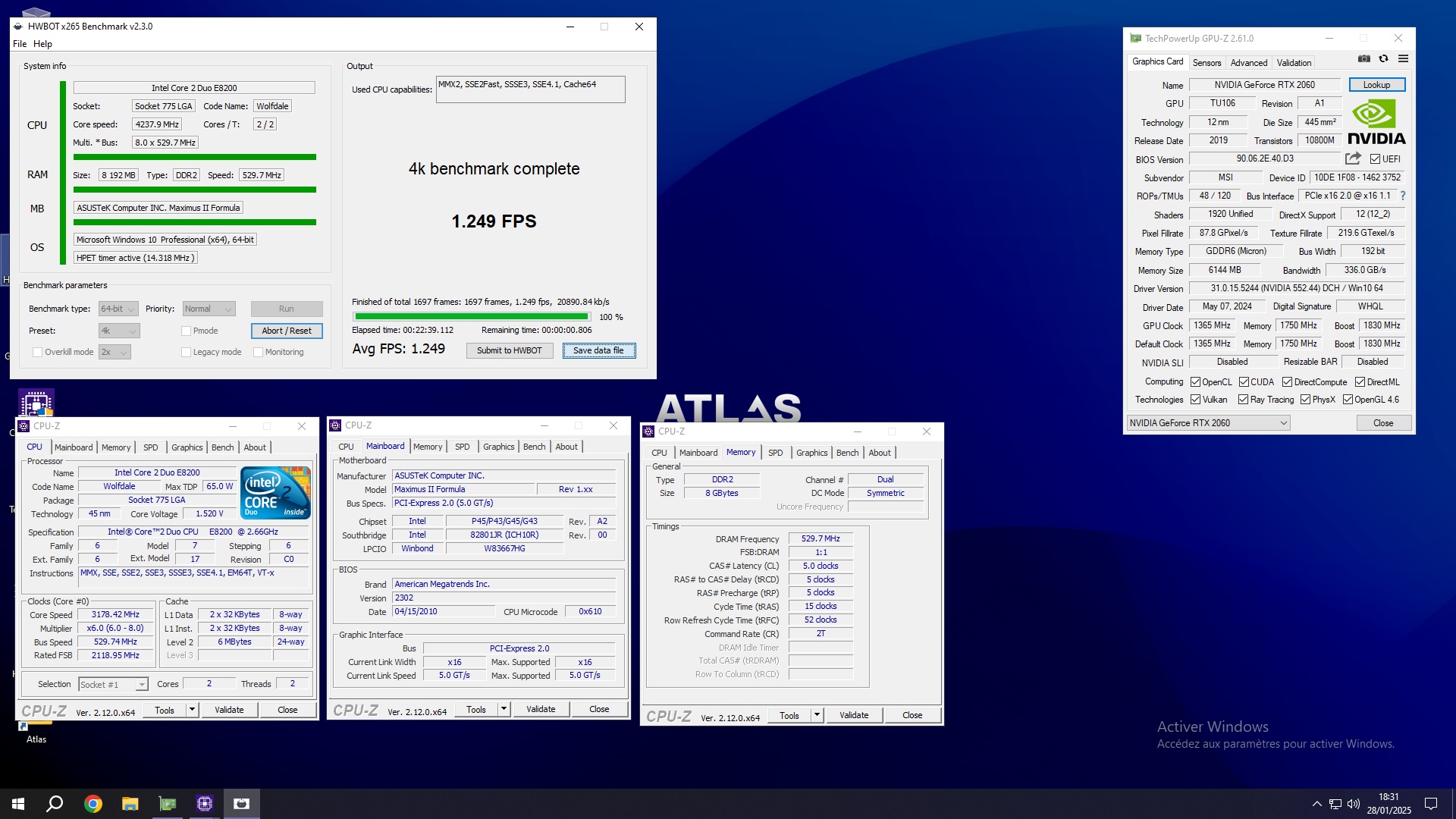Click GPU-Z title bar icon
The width and height of the screenshot is (1456, 819).
tap(1135, 38)
